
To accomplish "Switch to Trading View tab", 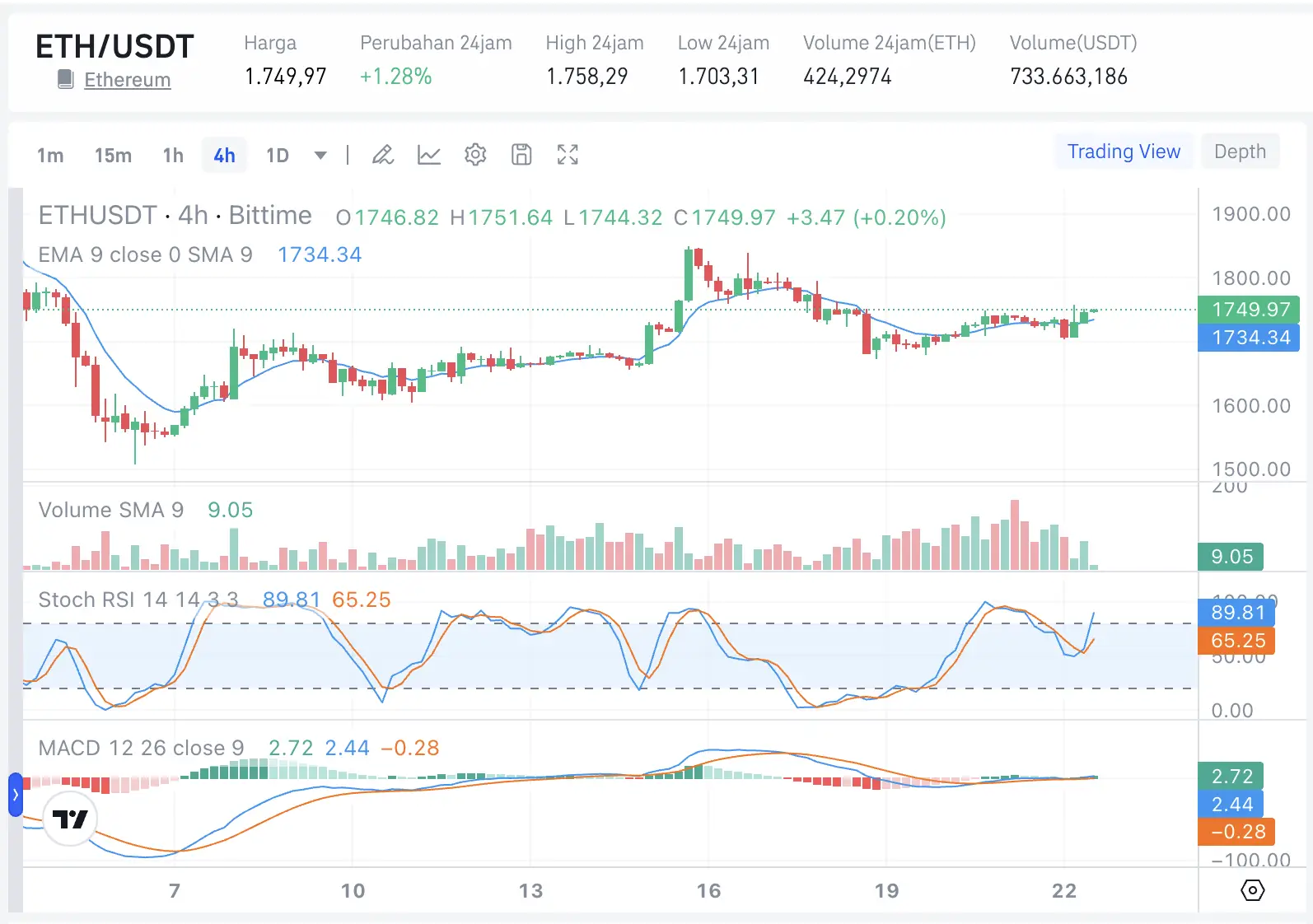I will point(1124,152).
